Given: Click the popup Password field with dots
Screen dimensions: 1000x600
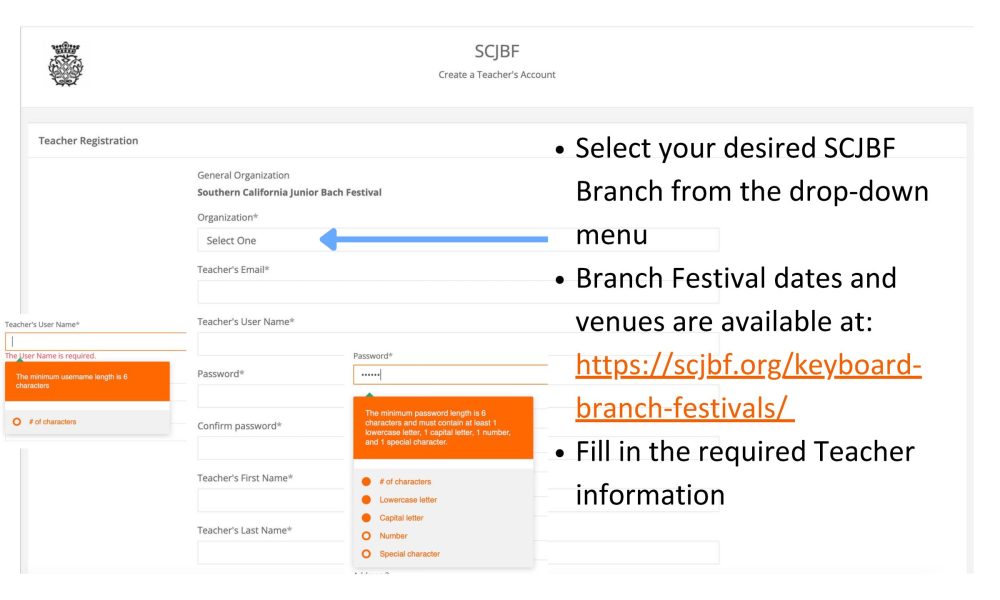Looking at the screenshot, I should pyautogui.click(x=450, y=375).
